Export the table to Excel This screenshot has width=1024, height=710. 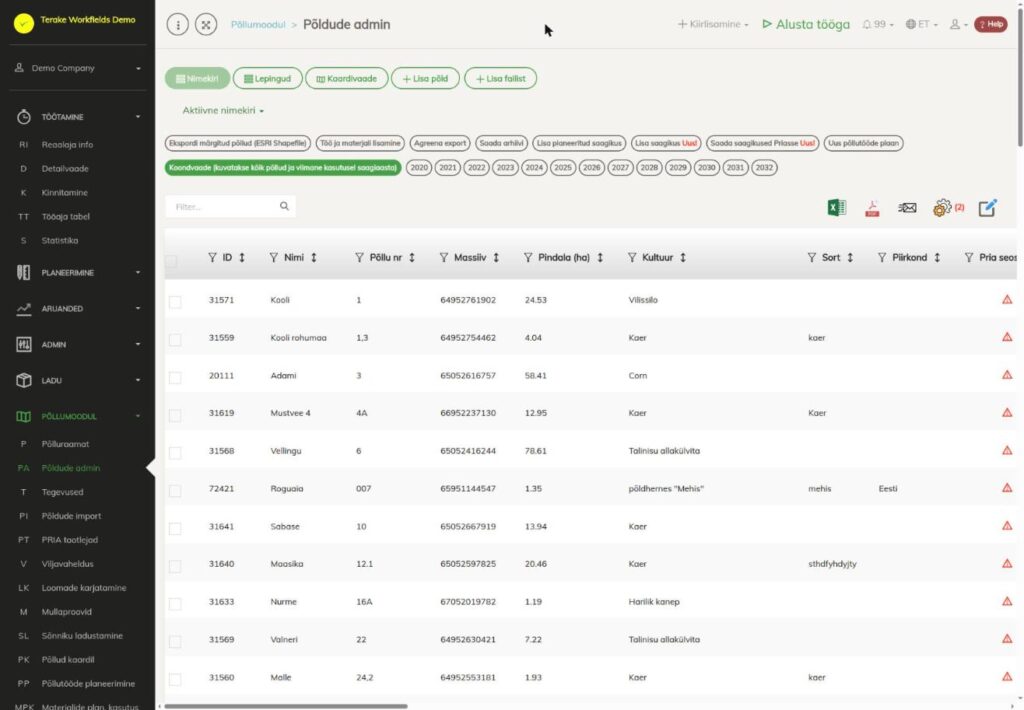(x=837, y=208)
